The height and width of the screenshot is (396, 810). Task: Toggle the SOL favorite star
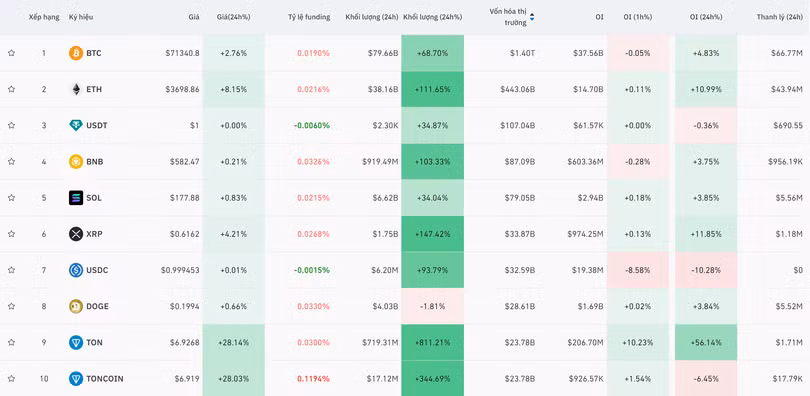pyautogui.click(x=11, y=198)
